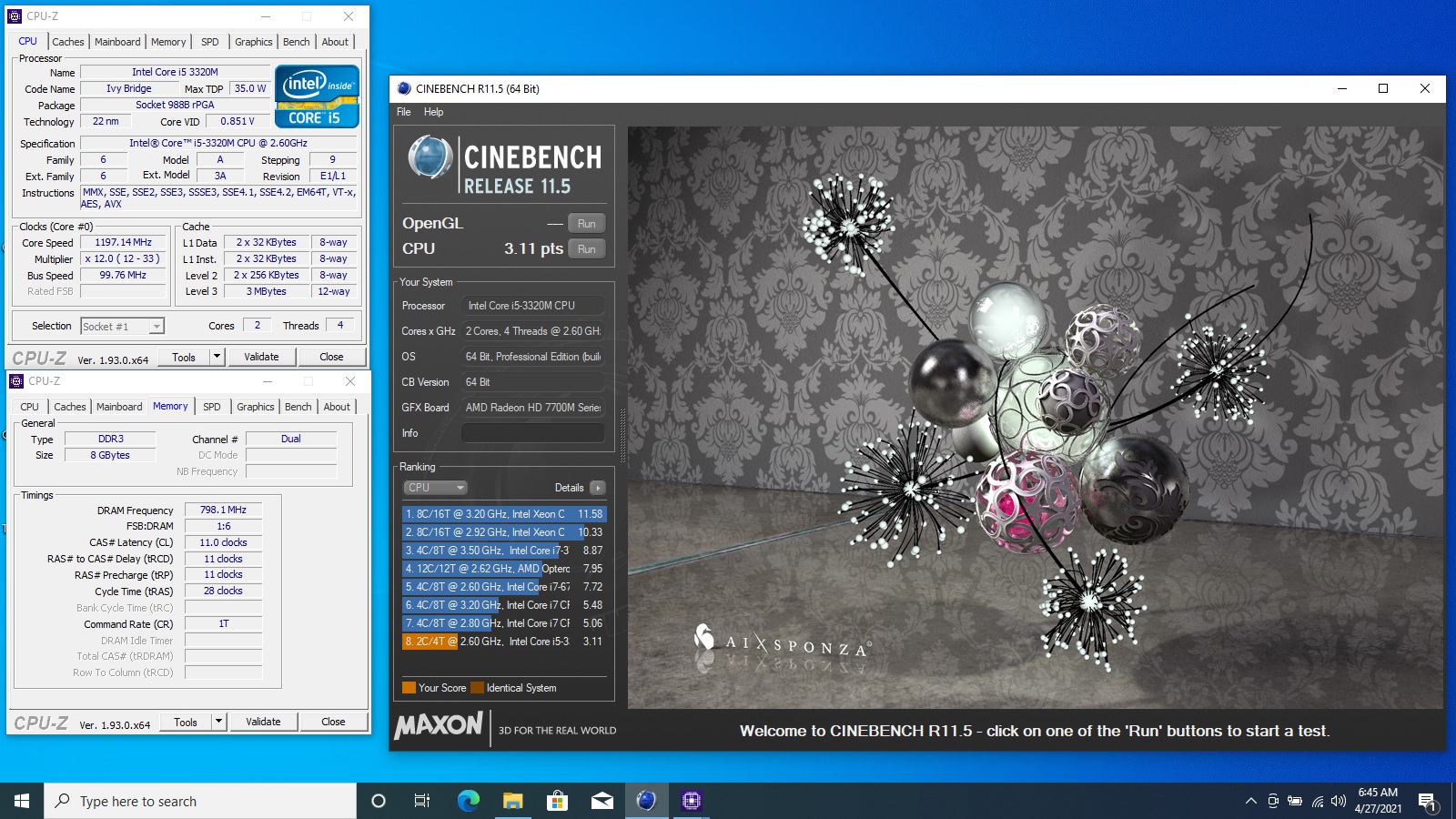Screen dimensions: 1456x819
Task: Select highlighted 2C/4T @ 2.60 GHz row
Action: point(504,642)
